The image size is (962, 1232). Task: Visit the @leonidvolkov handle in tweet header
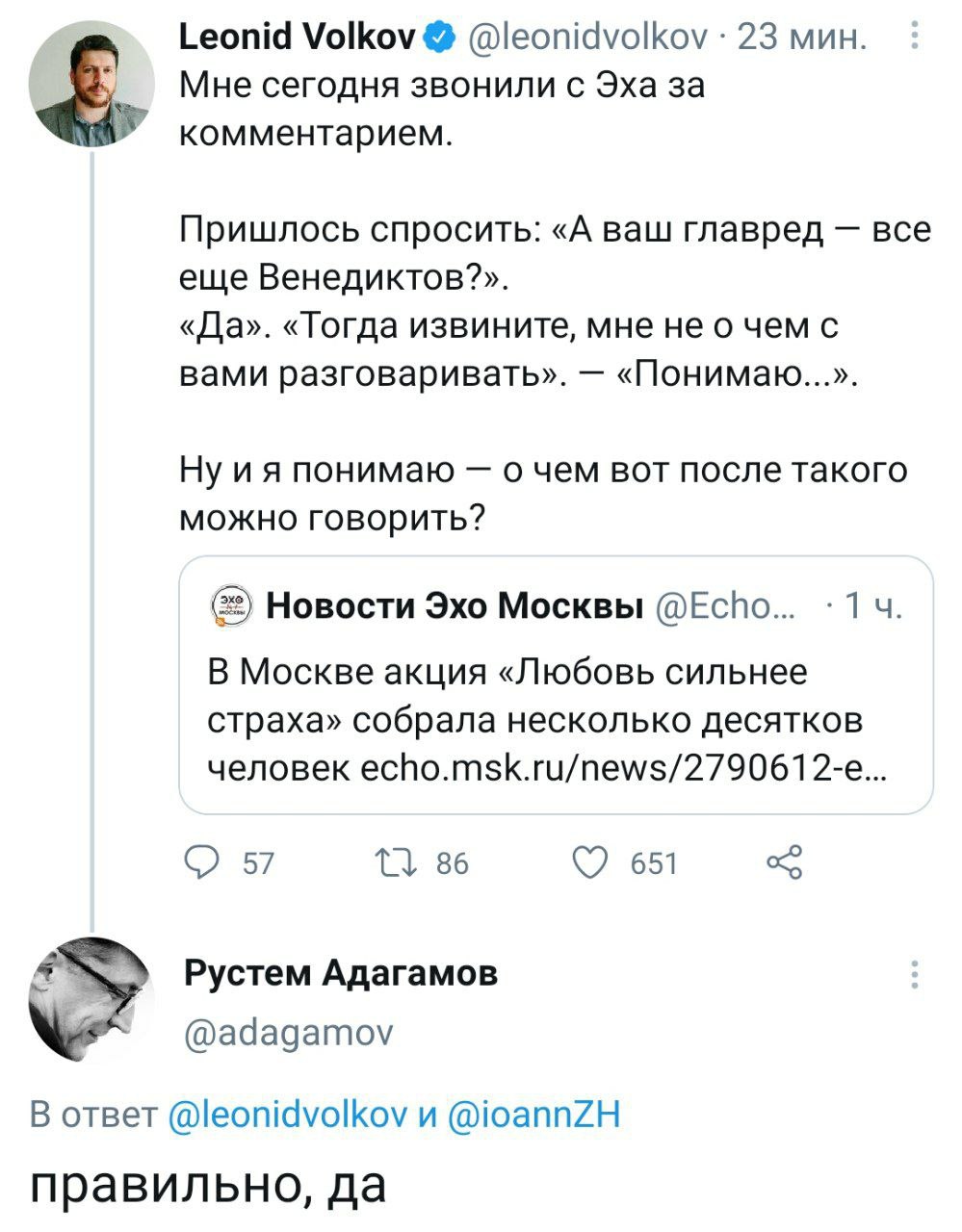point(587,38)
